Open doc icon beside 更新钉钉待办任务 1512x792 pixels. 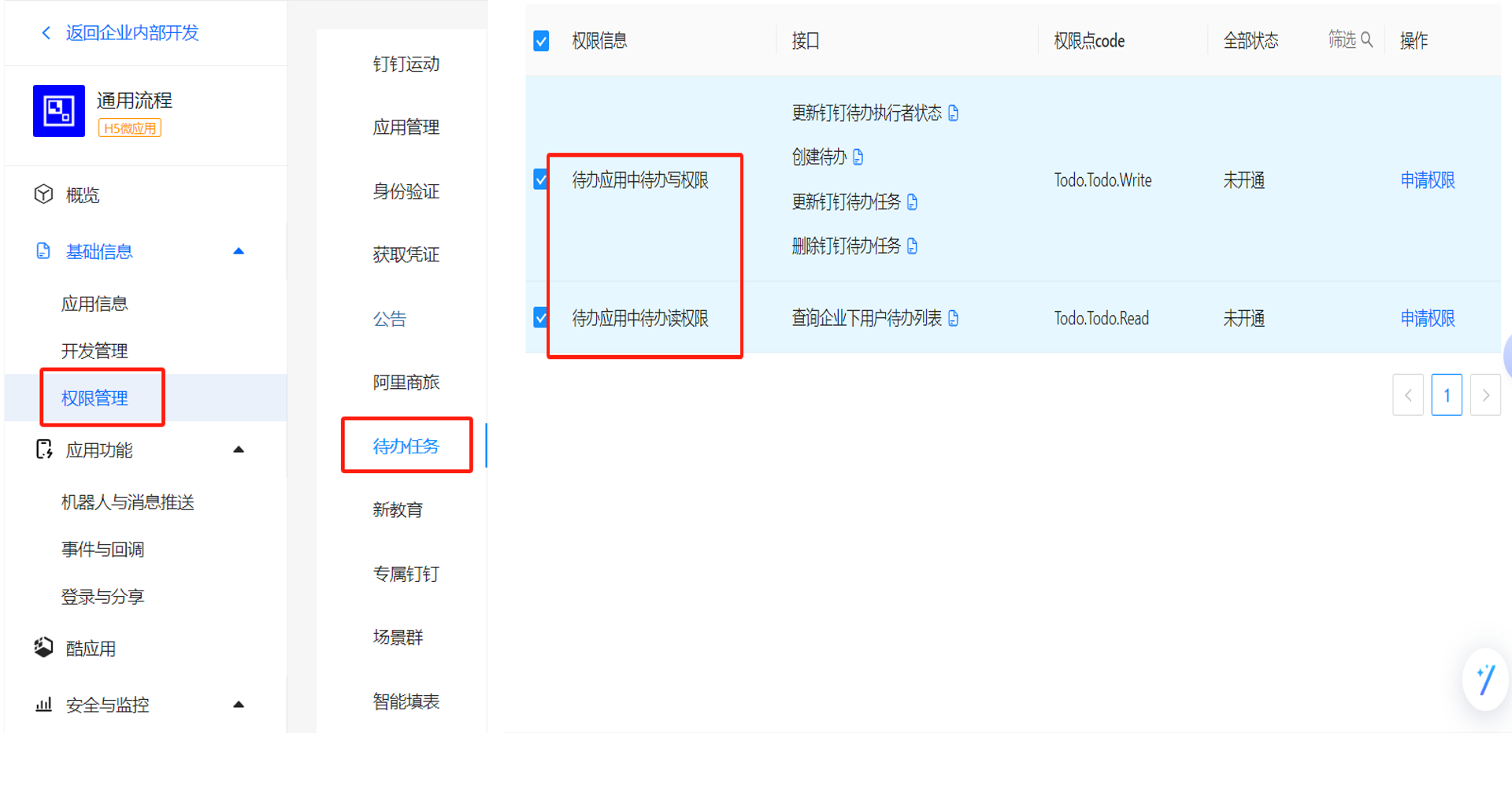click(x=913, y=202)
